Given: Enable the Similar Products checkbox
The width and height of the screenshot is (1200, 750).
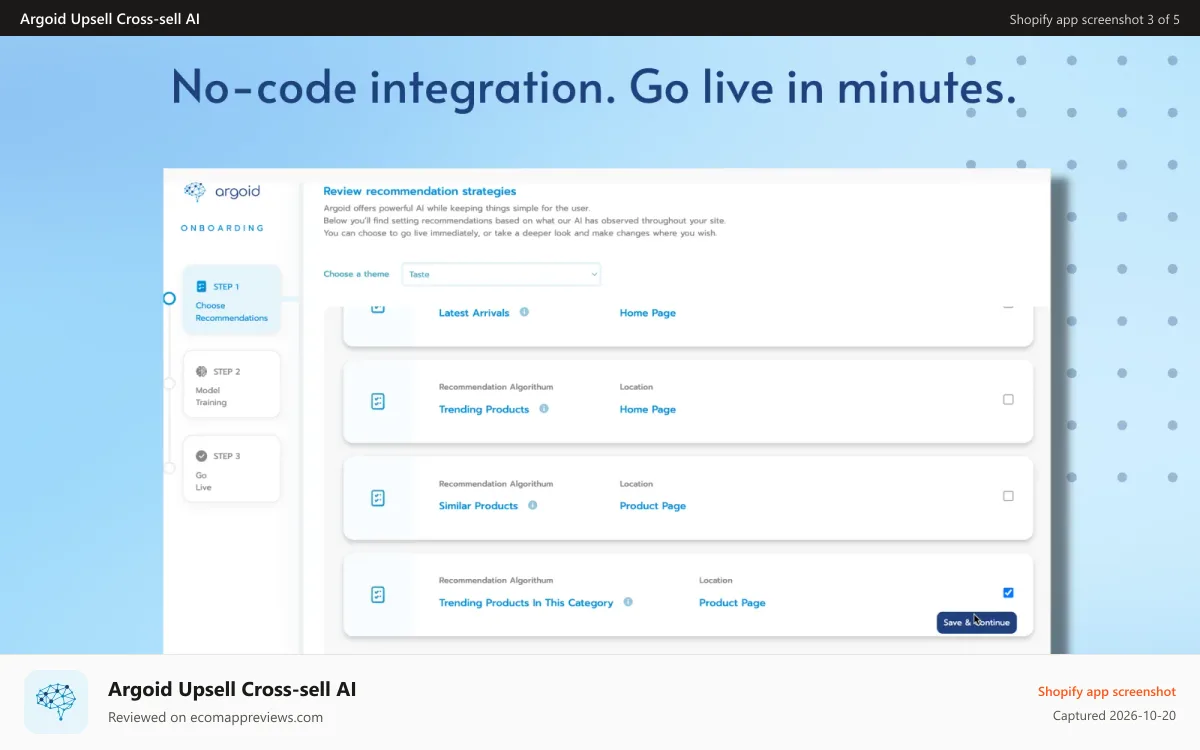Looking at the screenshot, I should [1008, 496].
